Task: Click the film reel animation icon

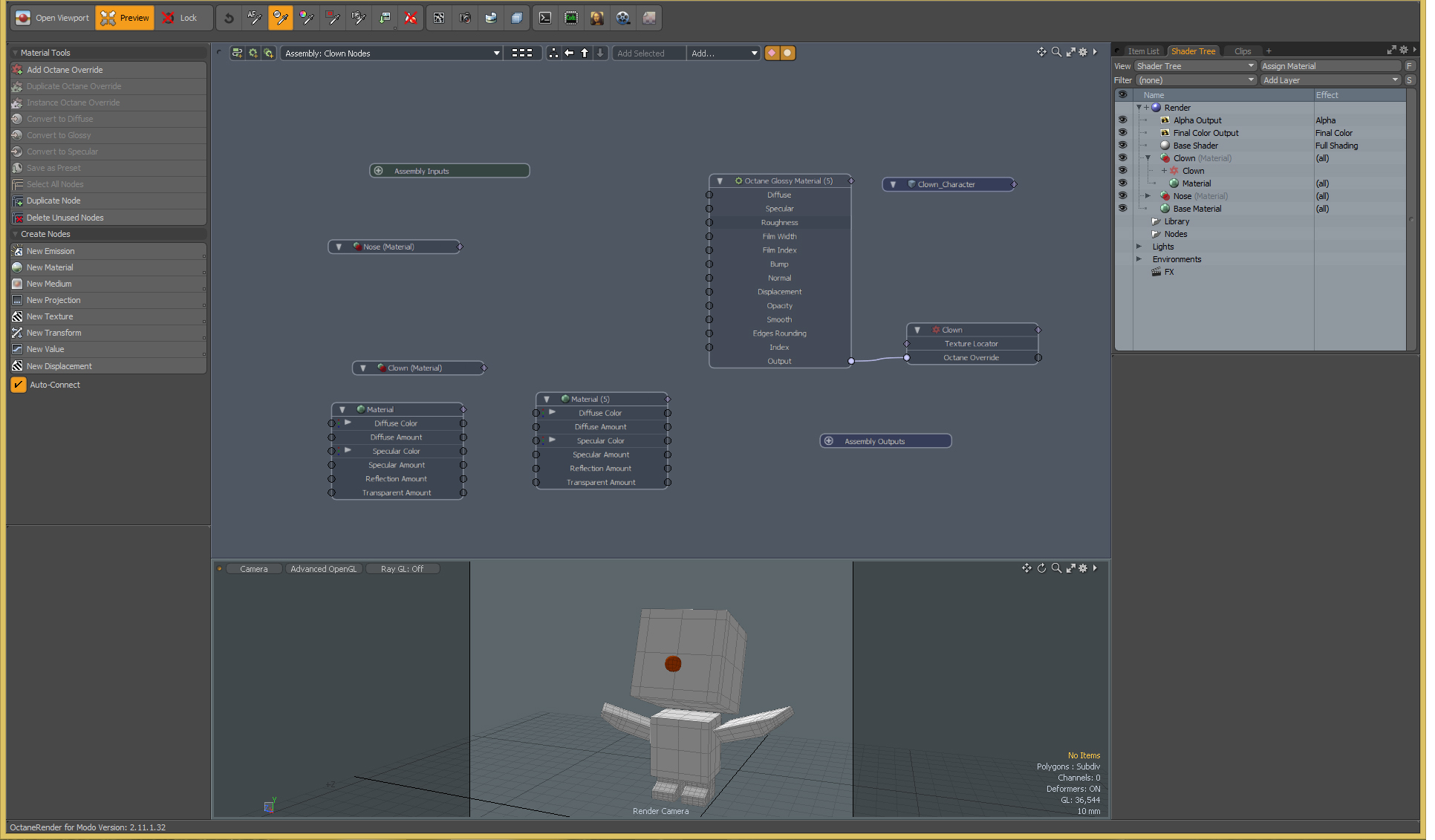Action: point(623,18)
